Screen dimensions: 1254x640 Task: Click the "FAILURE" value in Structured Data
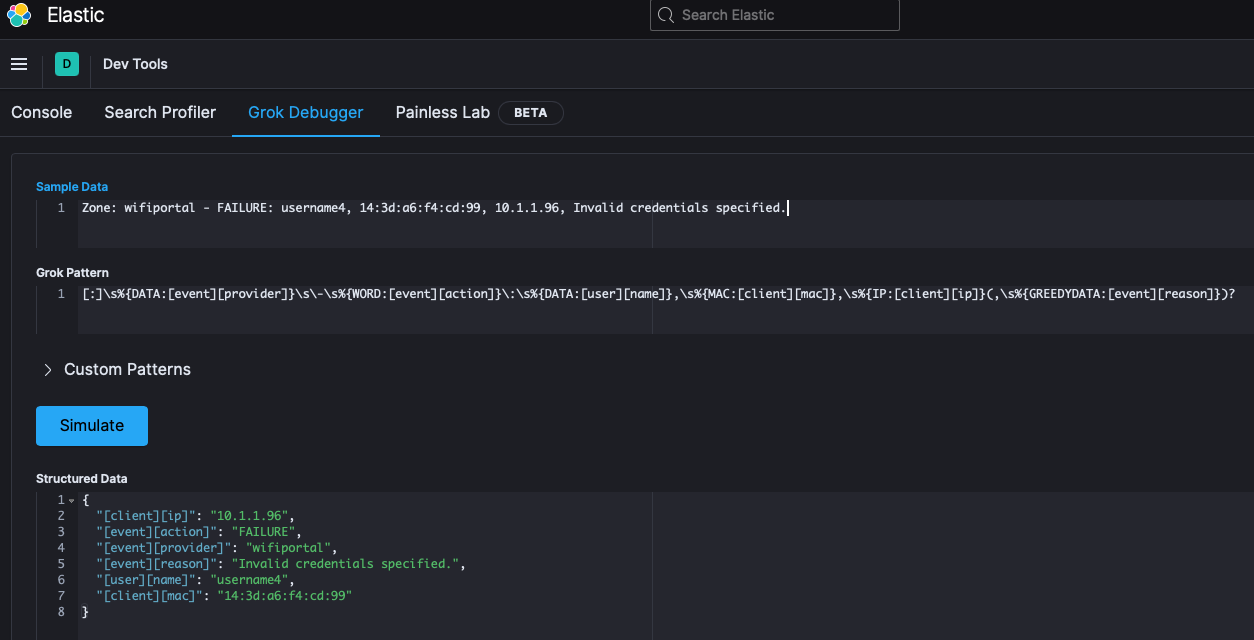[264, 532]
